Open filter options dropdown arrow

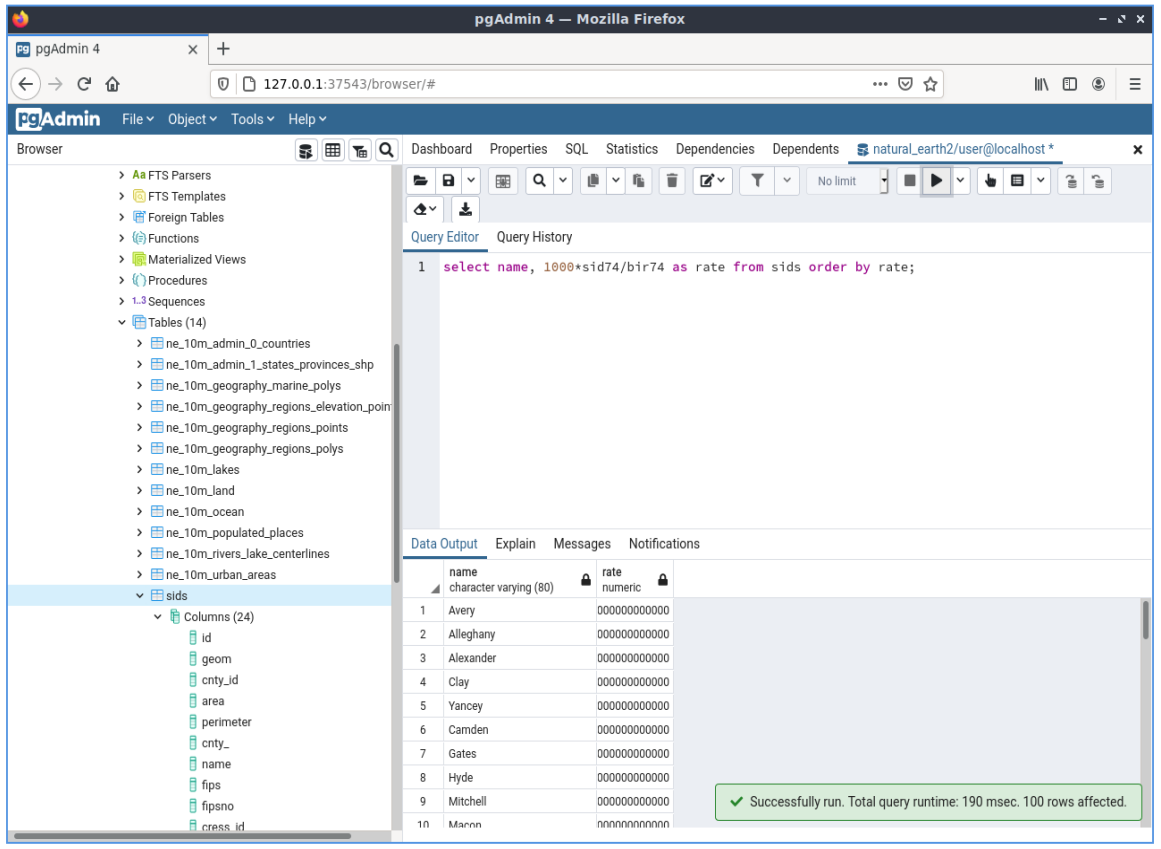tap(787, 181)
